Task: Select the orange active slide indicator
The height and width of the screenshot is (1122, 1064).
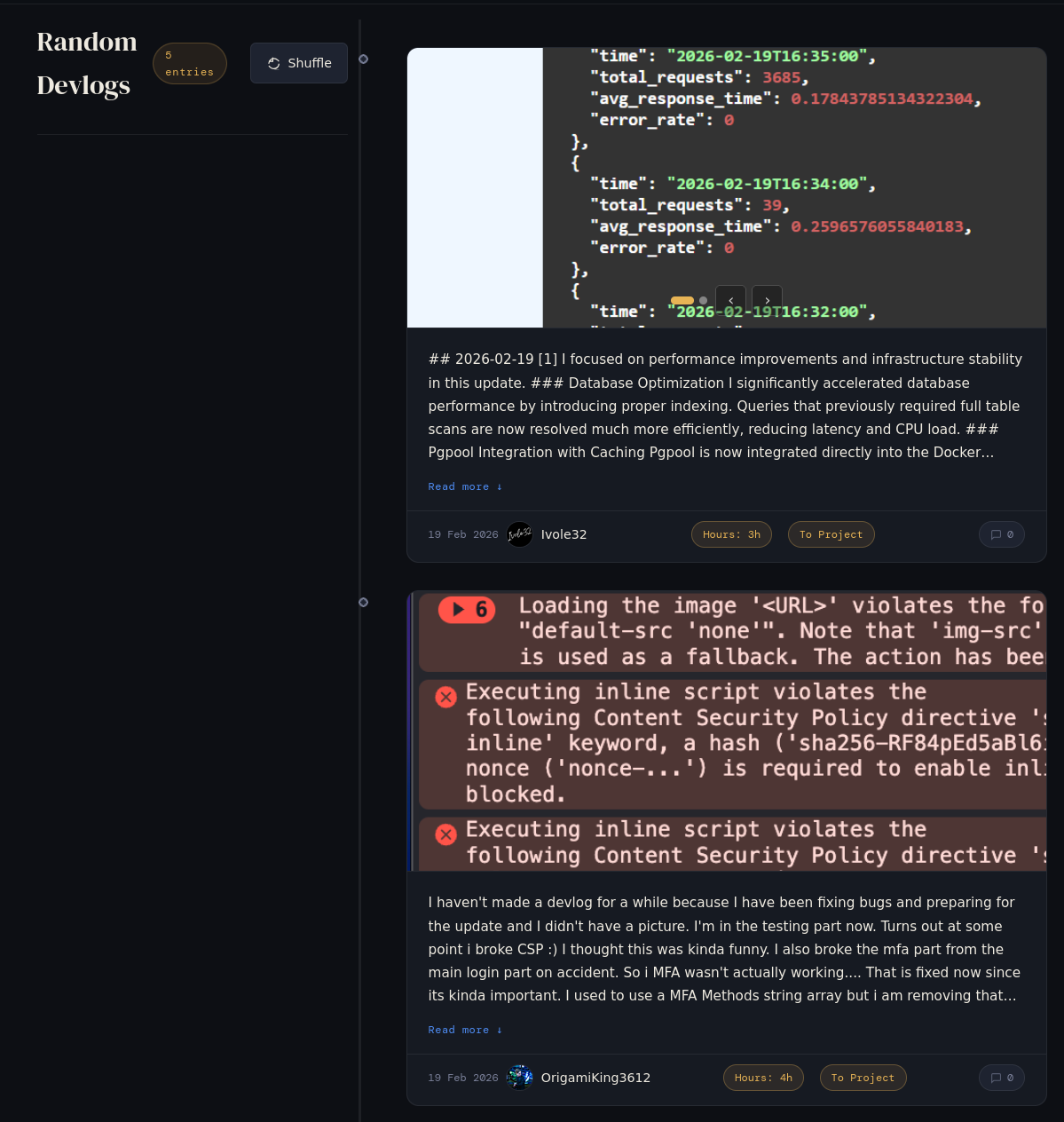Action: click(x=682, y=301)
